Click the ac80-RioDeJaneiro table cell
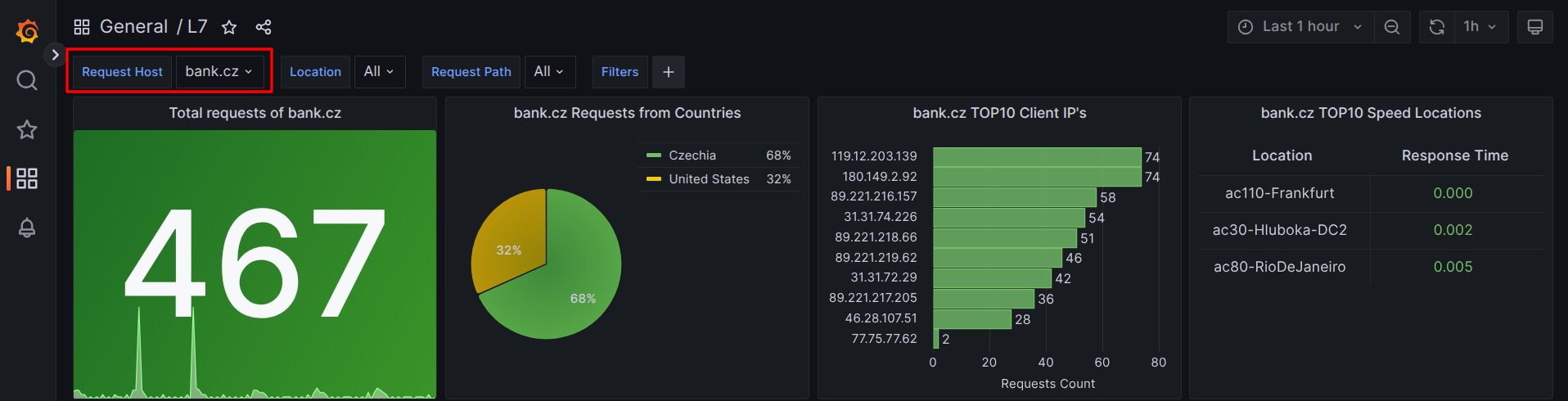Screen dimensions: 1568x401 pyautogui.click(x=1280, y=267)
